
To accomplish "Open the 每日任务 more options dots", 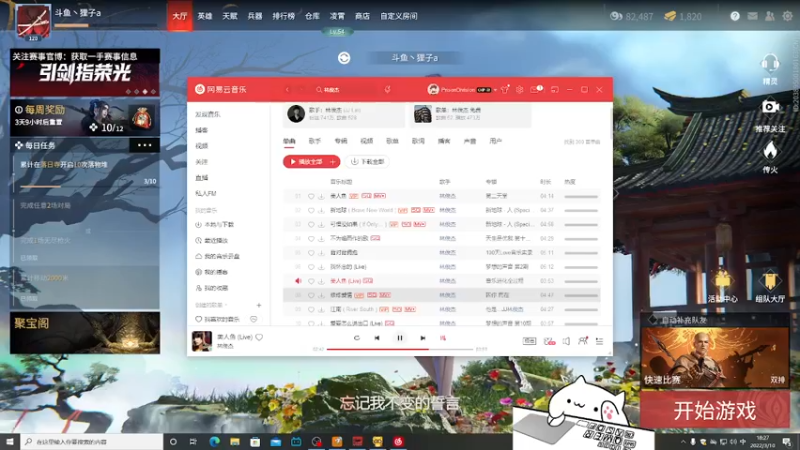I will (x=144, y=145).
